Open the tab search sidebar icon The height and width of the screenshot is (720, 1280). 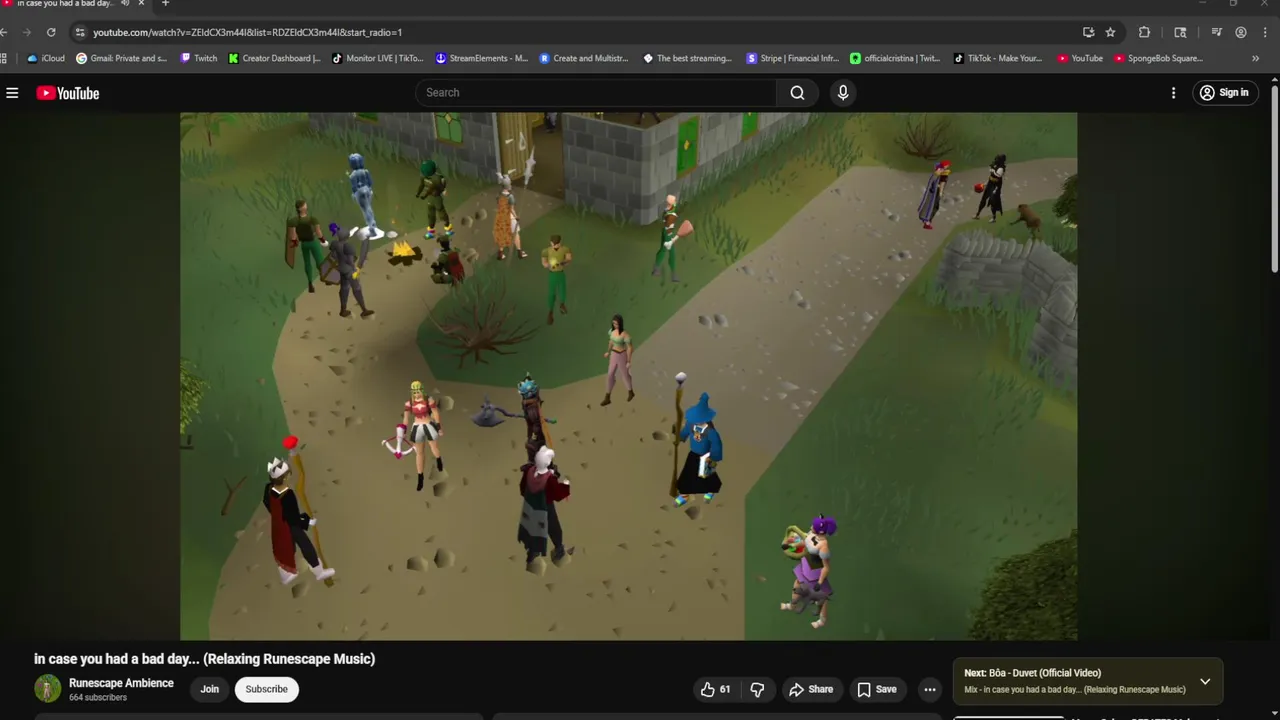pos(1180,32)
